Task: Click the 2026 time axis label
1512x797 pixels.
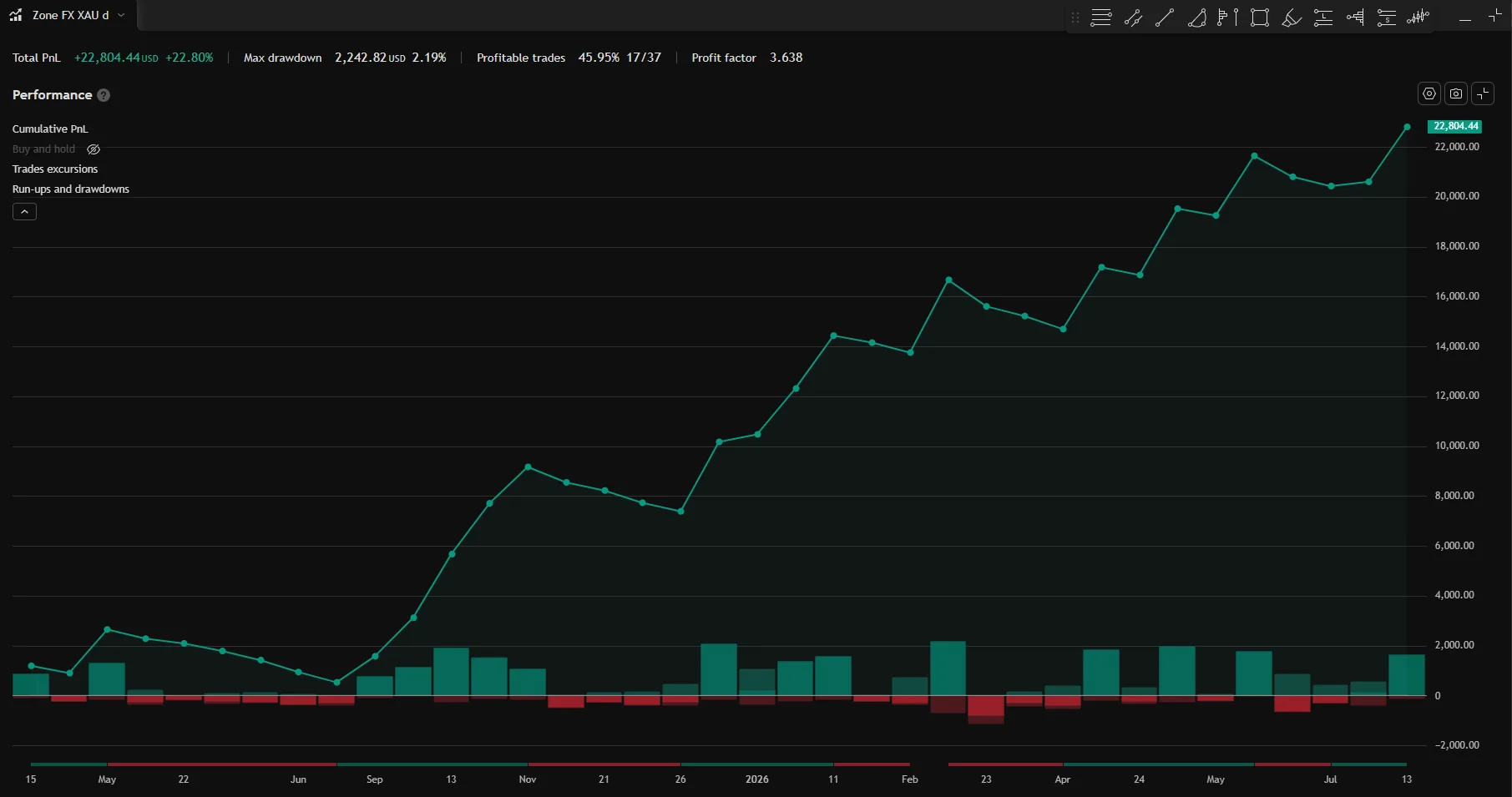Action: pyautogui.click(x=756, y=779)
